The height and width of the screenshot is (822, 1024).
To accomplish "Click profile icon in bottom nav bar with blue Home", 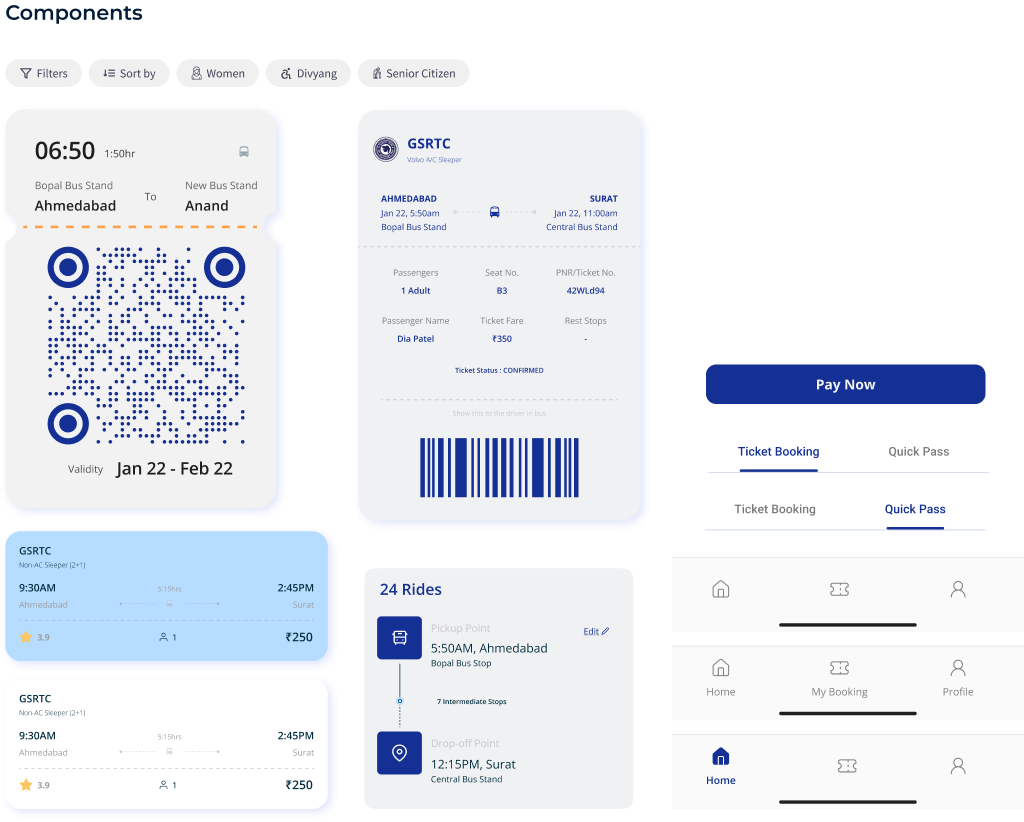I will pos(958,765).
